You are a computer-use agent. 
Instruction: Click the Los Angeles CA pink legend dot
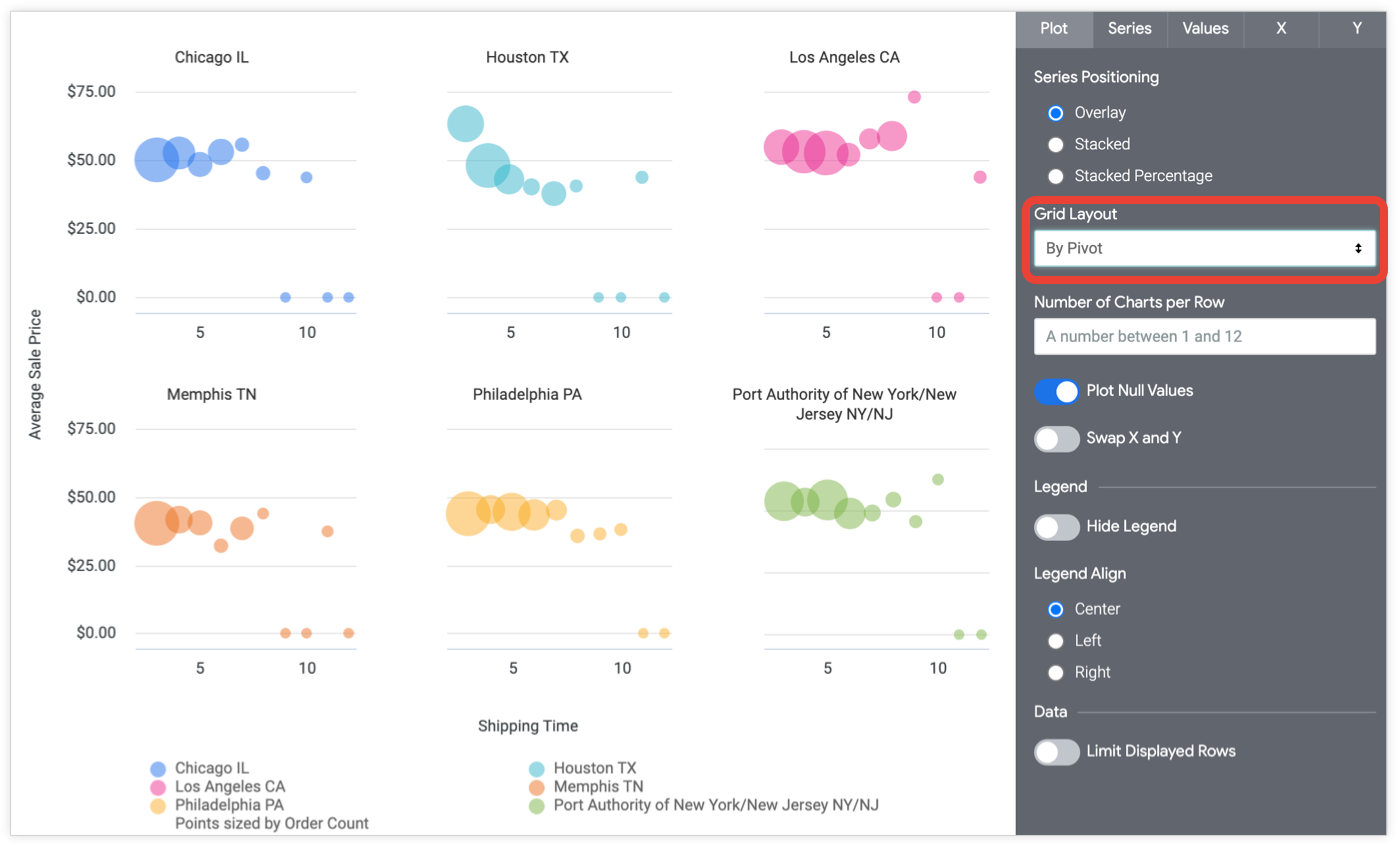(158, 787)
